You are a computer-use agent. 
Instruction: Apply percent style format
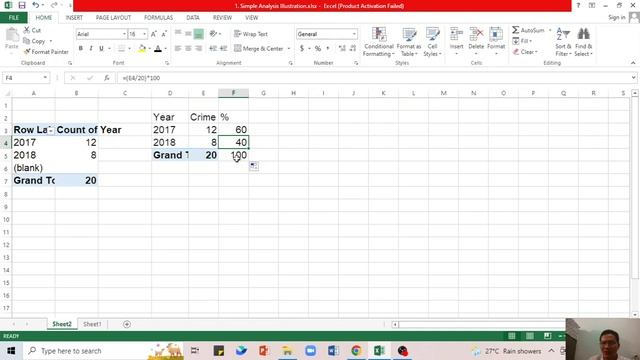tap(318, 49)
